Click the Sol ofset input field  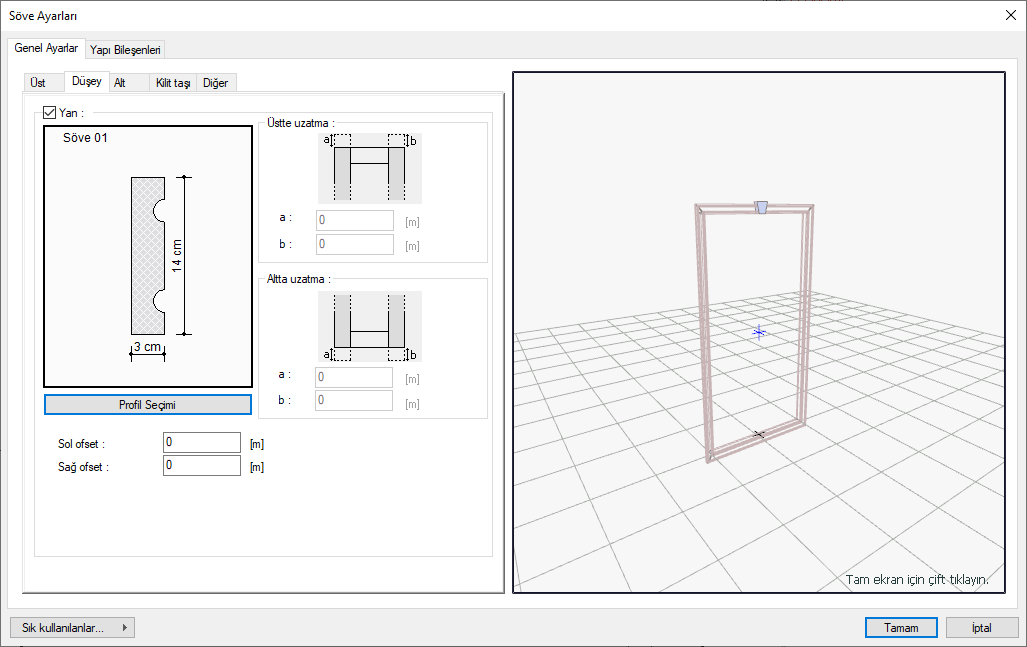tap(201, 442)
